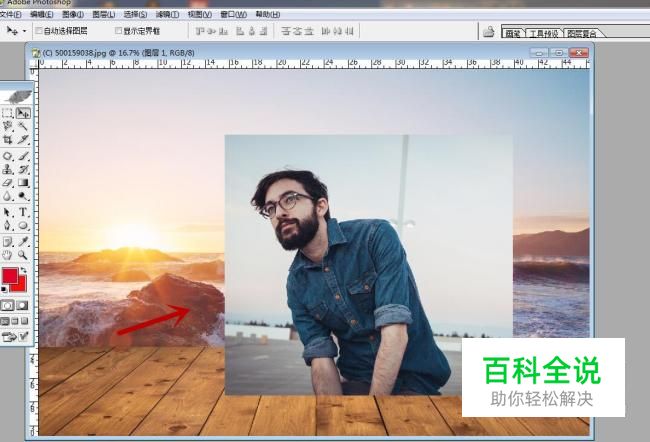Select the Eraser tool
Image resolution: width=650 pixels, height=442 pixels.
tap(7, 183)
